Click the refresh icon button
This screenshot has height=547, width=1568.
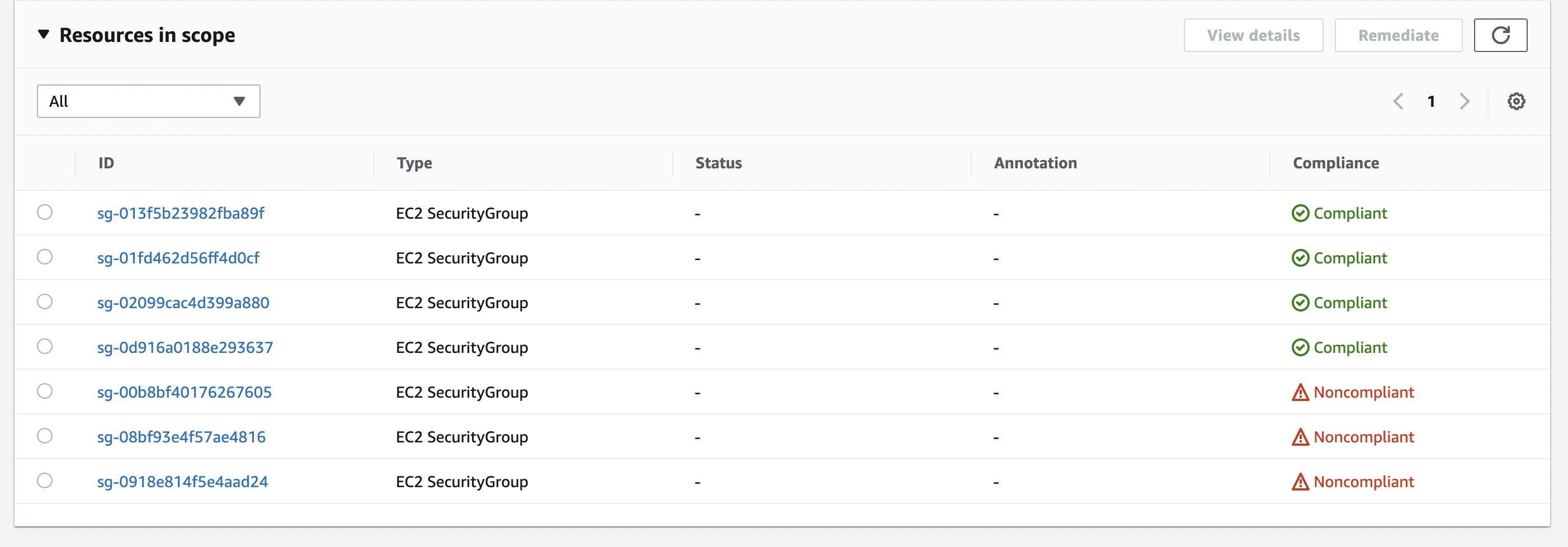[x=1500, y=35]
